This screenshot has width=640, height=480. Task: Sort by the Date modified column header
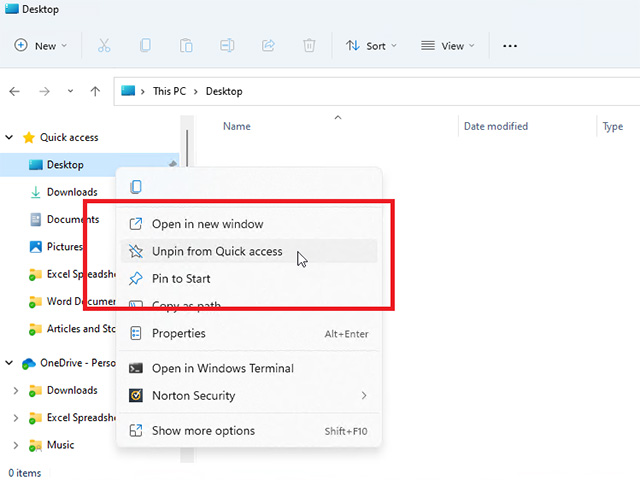click(x=496, y=127)
